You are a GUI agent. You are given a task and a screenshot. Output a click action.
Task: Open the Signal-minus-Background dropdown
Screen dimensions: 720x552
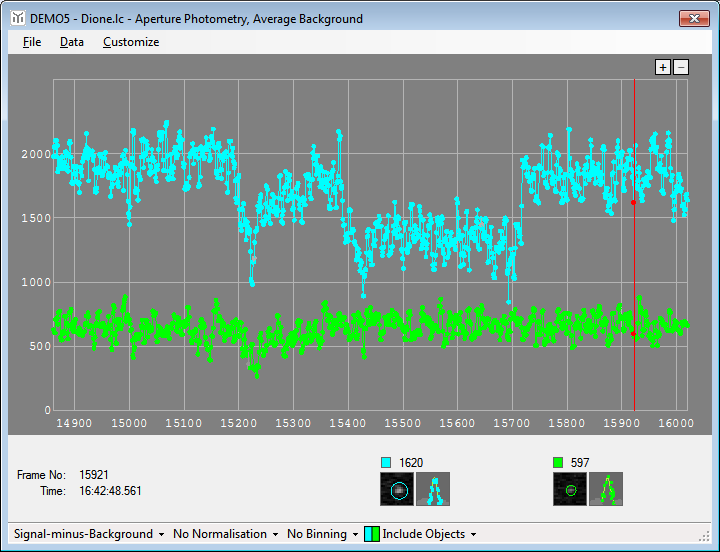(x=89, y=534)
